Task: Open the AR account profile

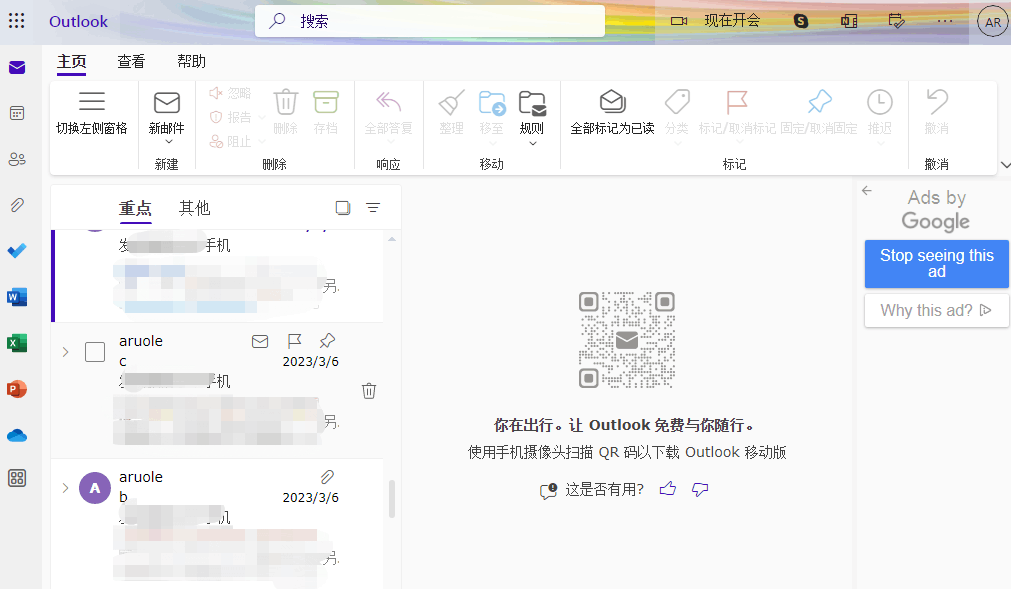Action: (x=993, y=22)
